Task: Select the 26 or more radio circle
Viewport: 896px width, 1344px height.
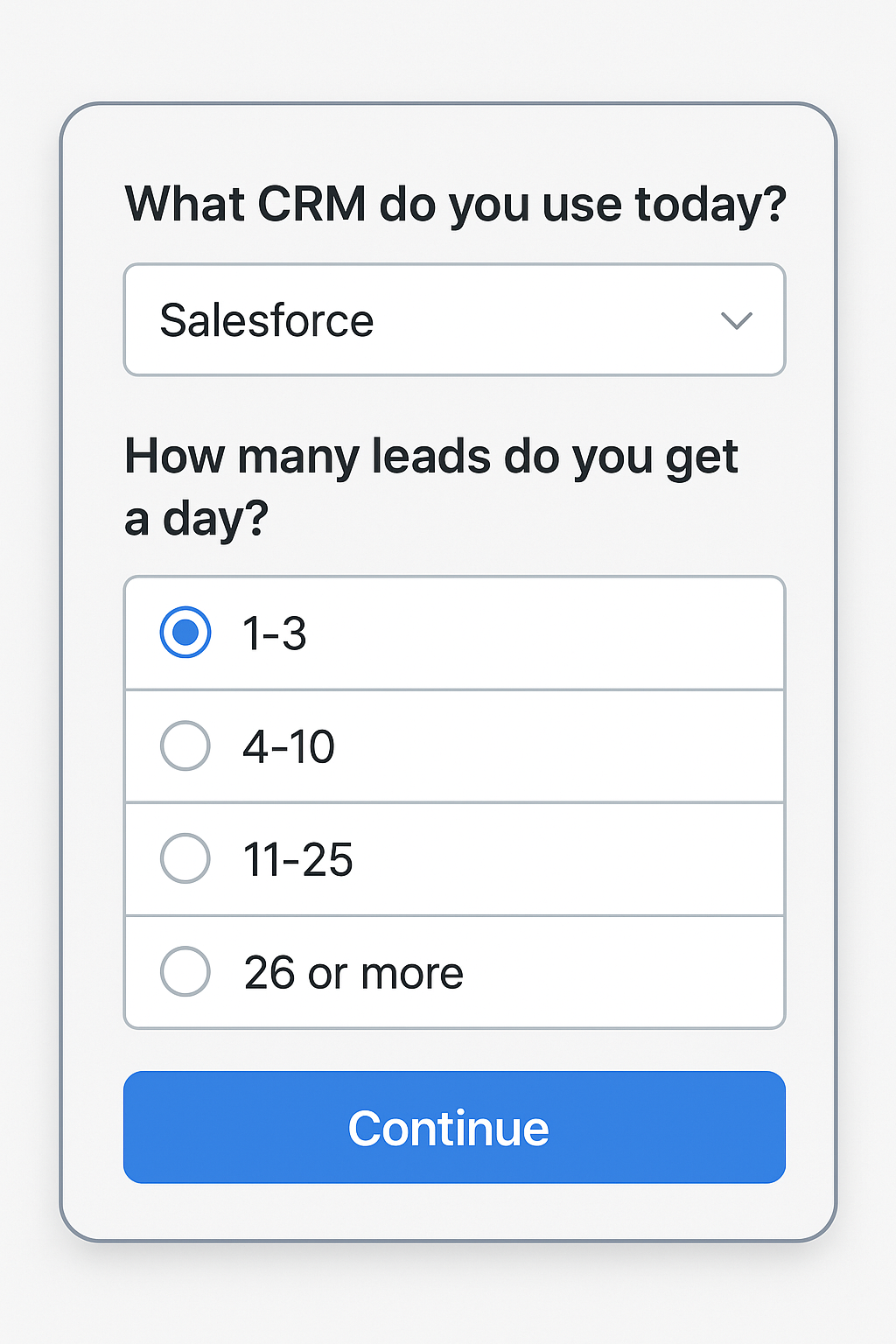Action: [185, 971]
